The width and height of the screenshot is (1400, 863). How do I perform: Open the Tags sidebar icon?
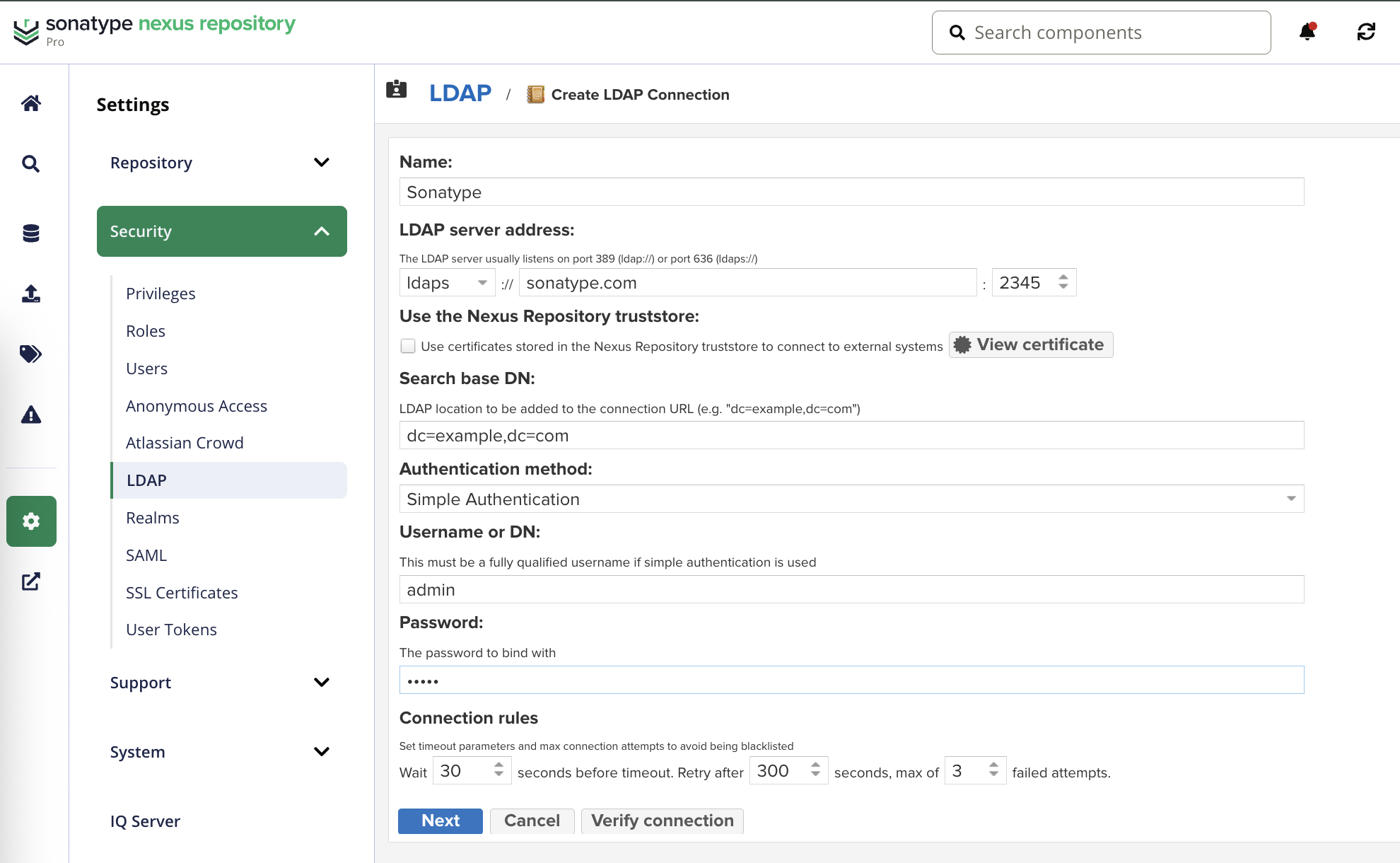pyautogui.click(x=31, y=354)
